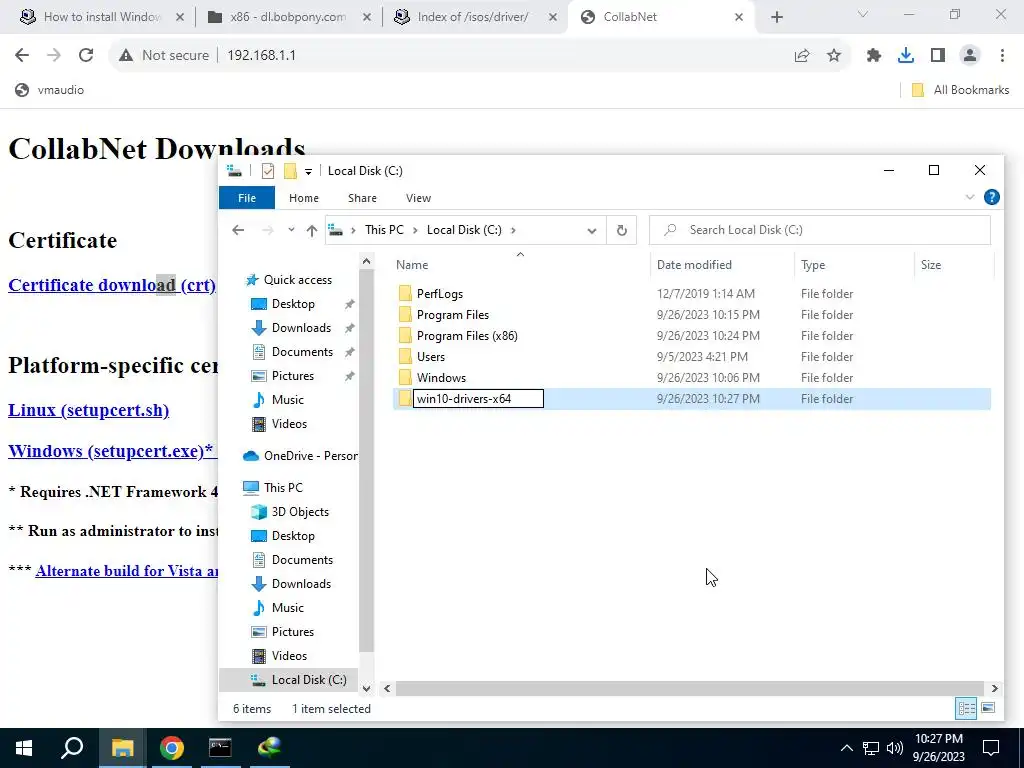Click navigation pane scroll down arrow

[366, 688]
